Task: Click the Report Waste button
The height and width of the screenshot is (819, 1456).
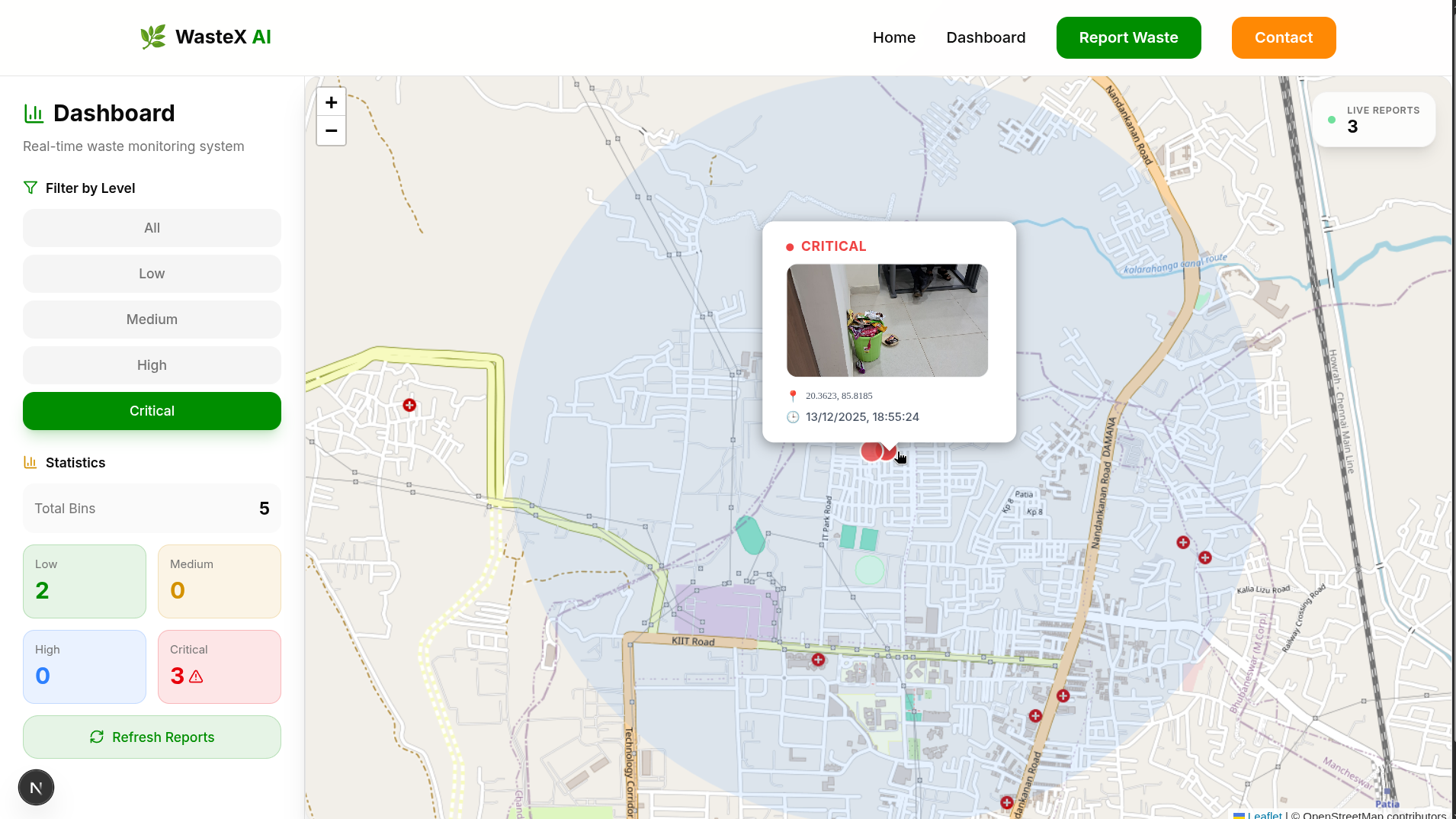Action: point(1128,37)
